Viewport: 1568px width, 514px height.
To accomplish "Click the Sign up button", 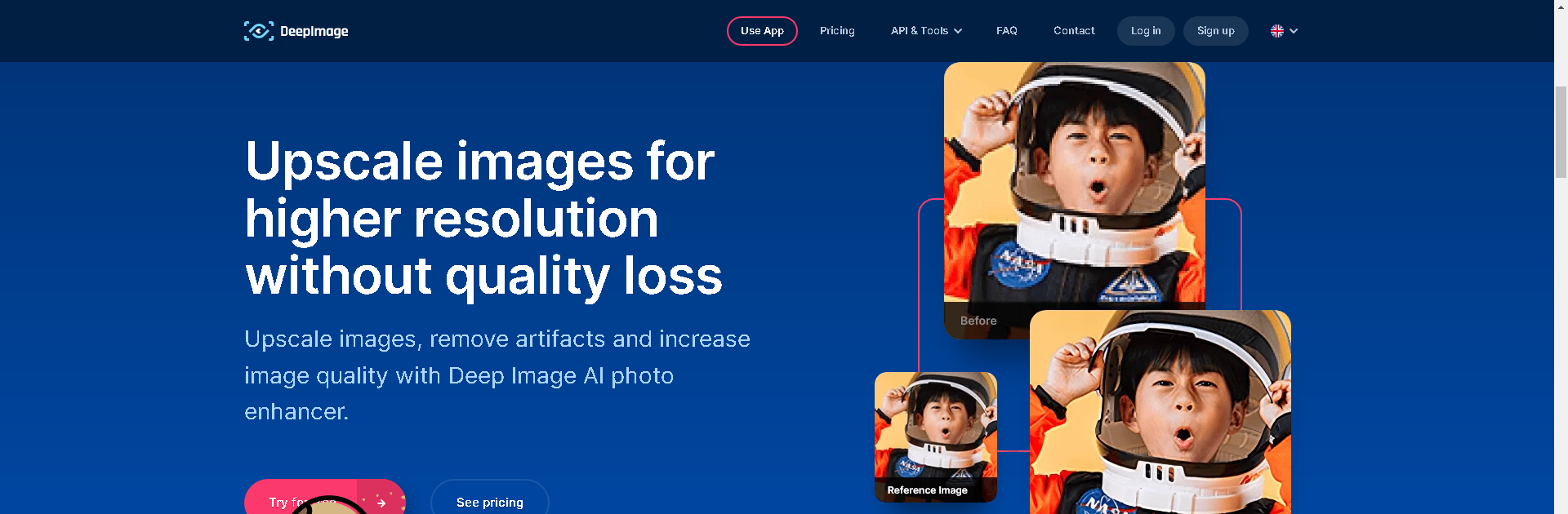I will pos(1215,31).
